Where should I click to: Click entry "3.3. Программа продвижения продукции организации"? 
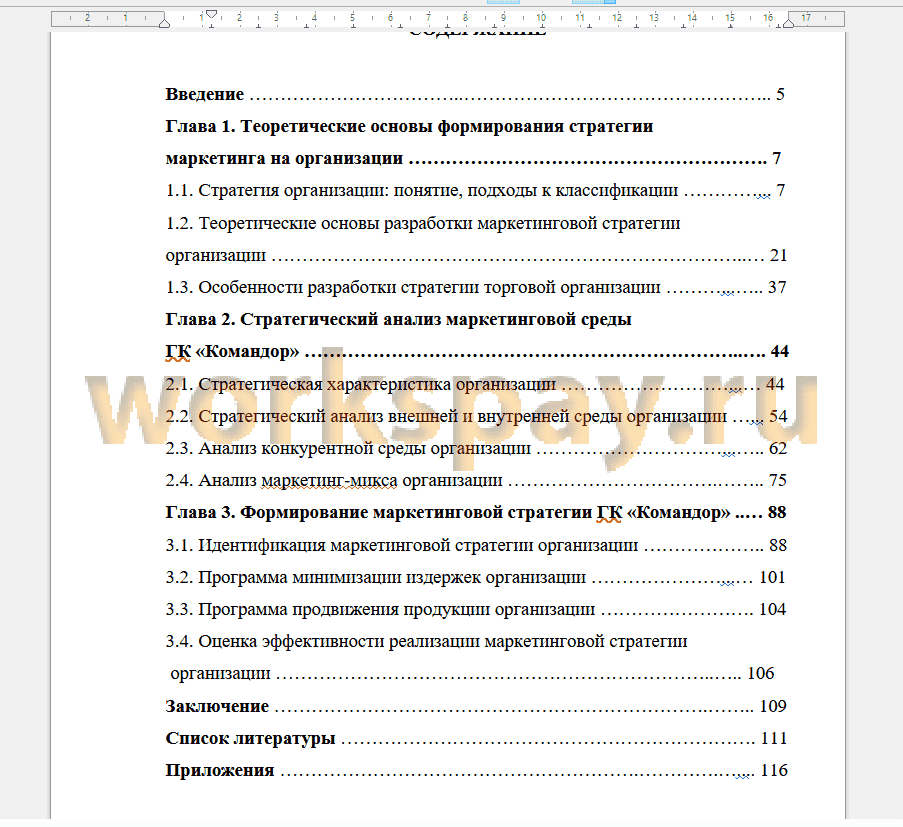[380, 610]
